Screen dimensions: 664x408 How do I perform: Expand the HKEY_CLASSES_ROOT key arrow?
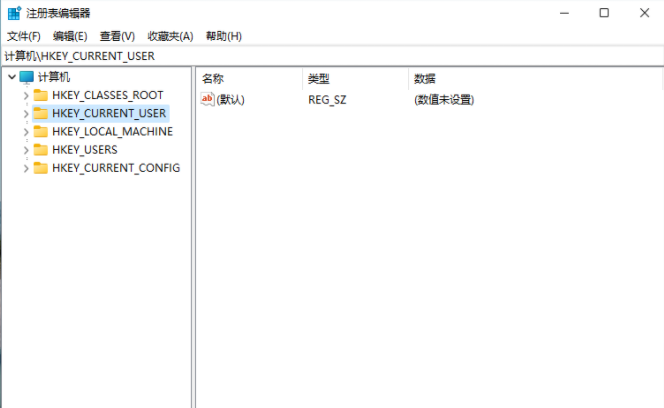[x=26, y=96]
